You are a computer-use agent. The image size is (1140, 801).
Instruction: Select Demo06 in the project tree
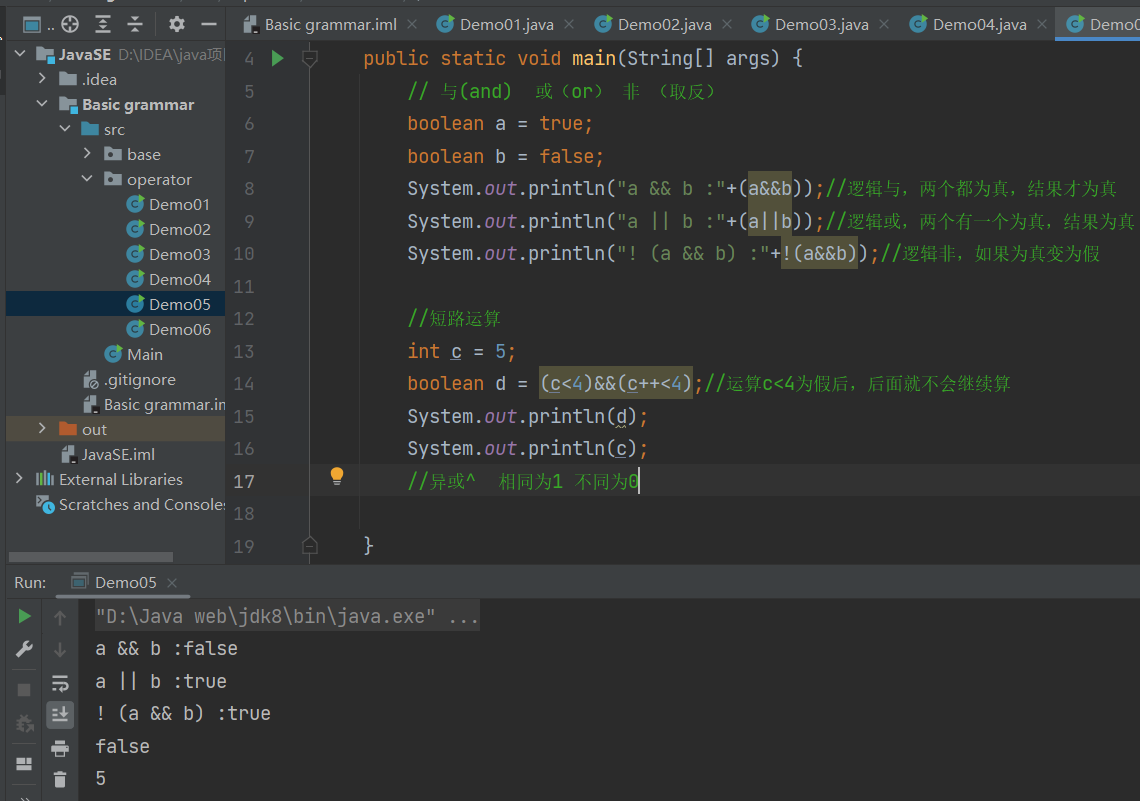(179, 329)
